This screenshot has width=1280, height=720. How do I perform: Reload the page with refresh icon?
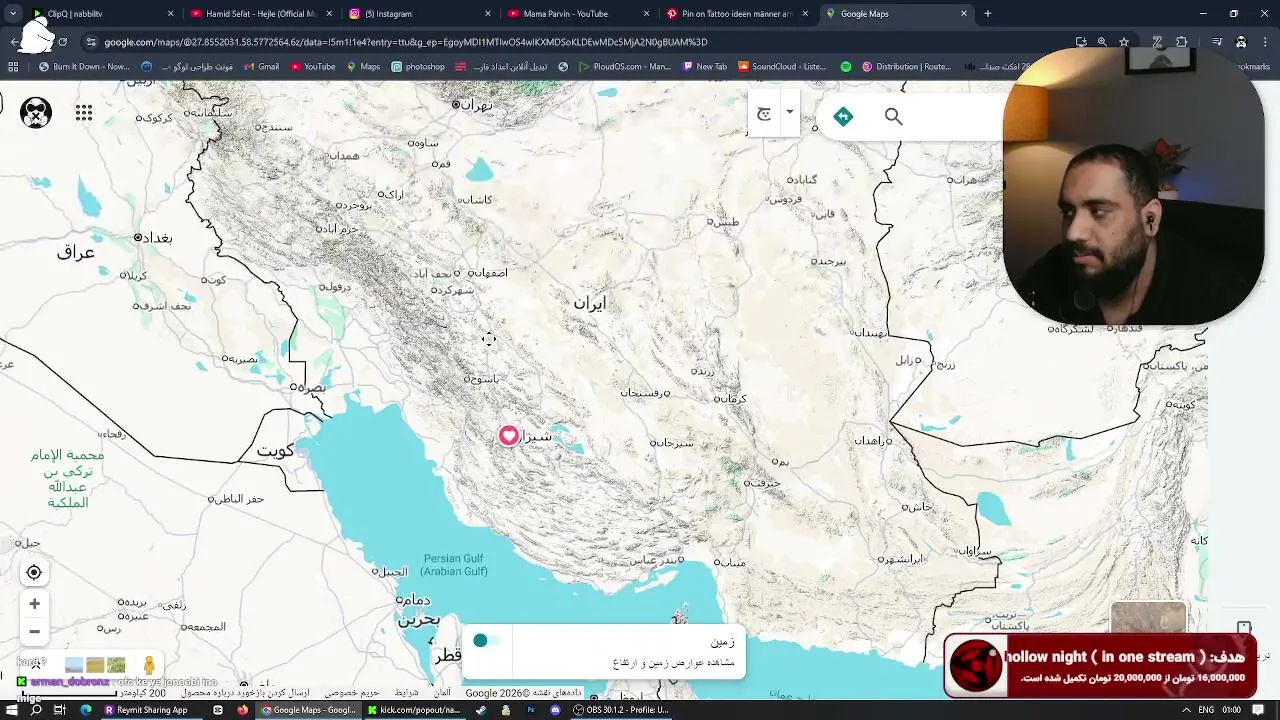(63, 42)
